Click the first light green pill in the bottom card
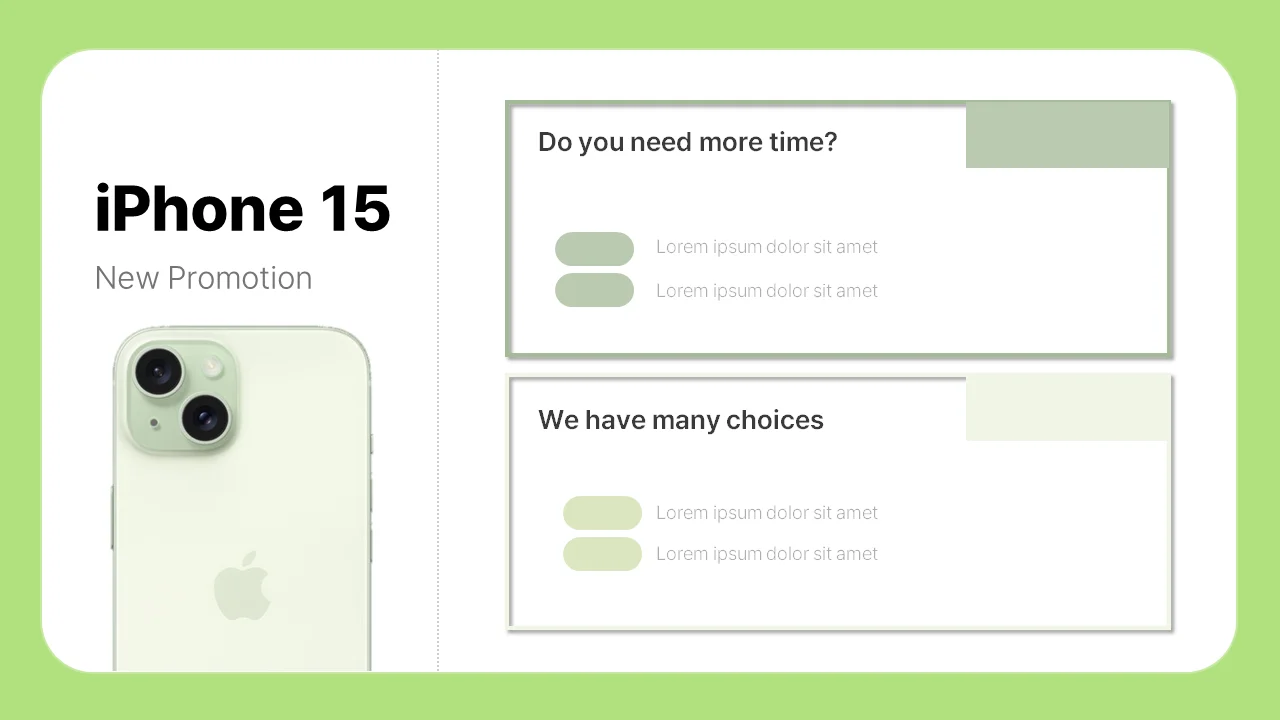This screenshot has height=720, width=1280. pyautogui.click(x=602, y=513)
